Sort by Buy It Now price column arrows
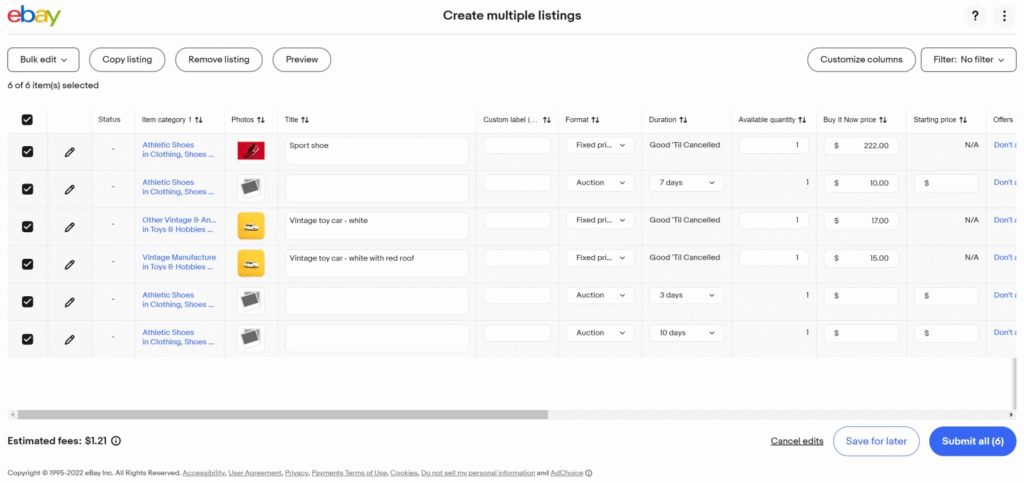Image resolution: width=1024 pixels, height=483 pixels. (x=883, y=120)
